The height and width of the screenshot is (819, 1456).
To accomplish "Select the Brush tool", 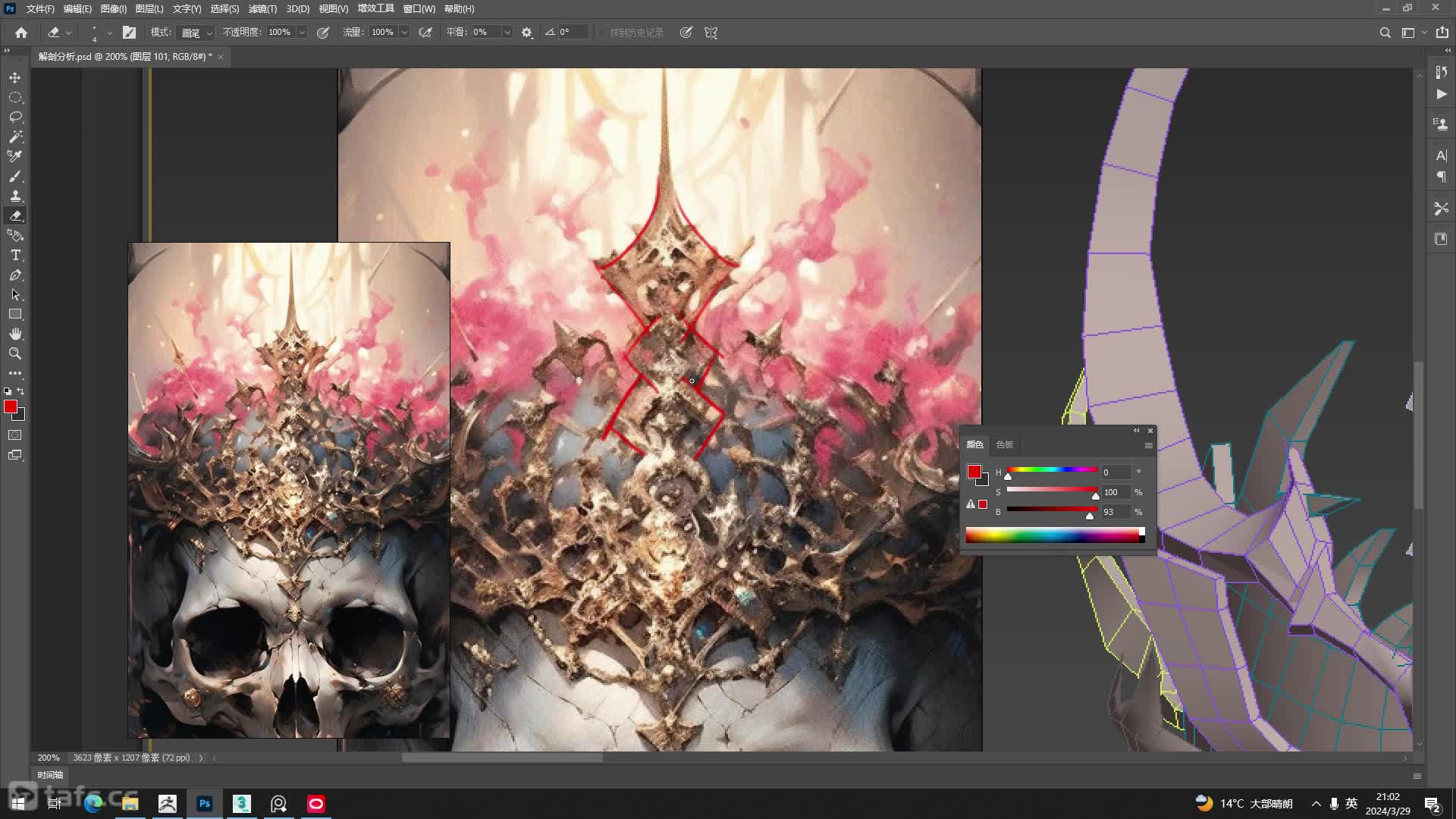I will click(15, 176).
